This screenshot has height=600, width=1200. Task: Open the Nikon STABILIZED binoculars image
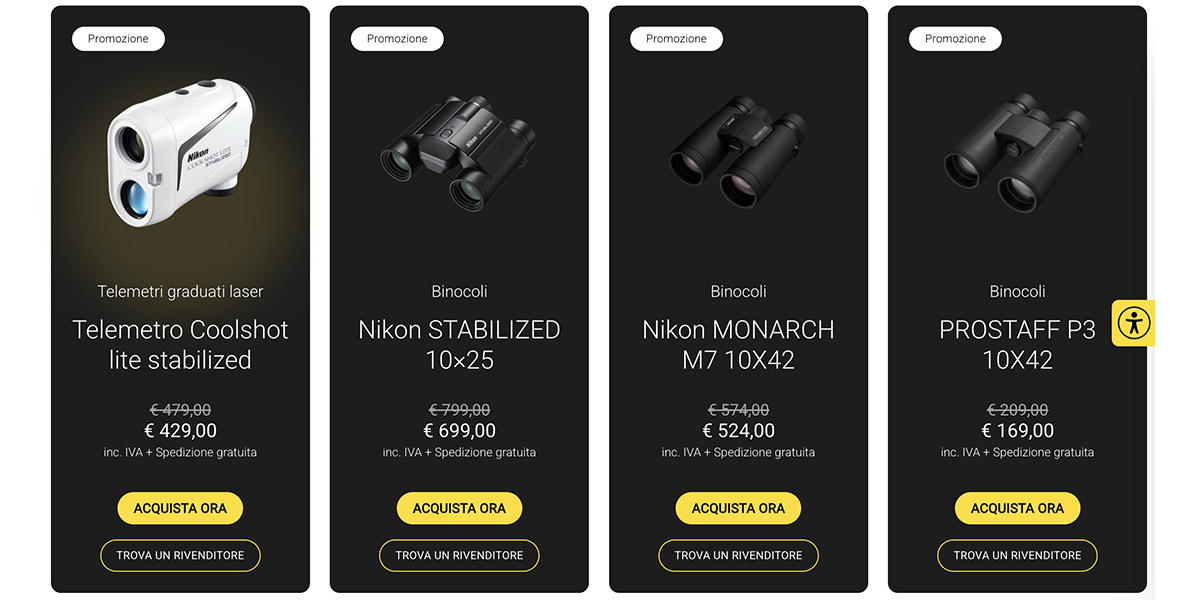point(459,150)
